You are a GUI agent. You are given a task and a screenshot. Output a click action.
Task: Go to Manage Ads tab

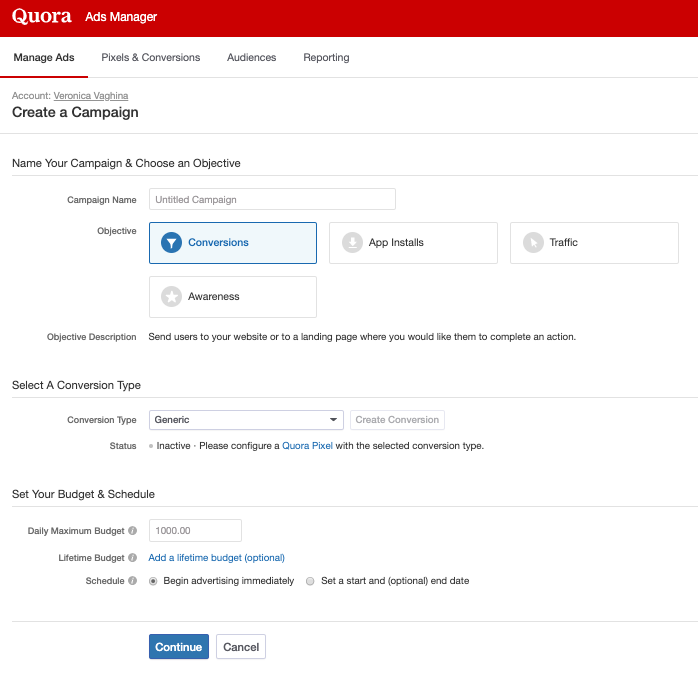coord(44,57)
